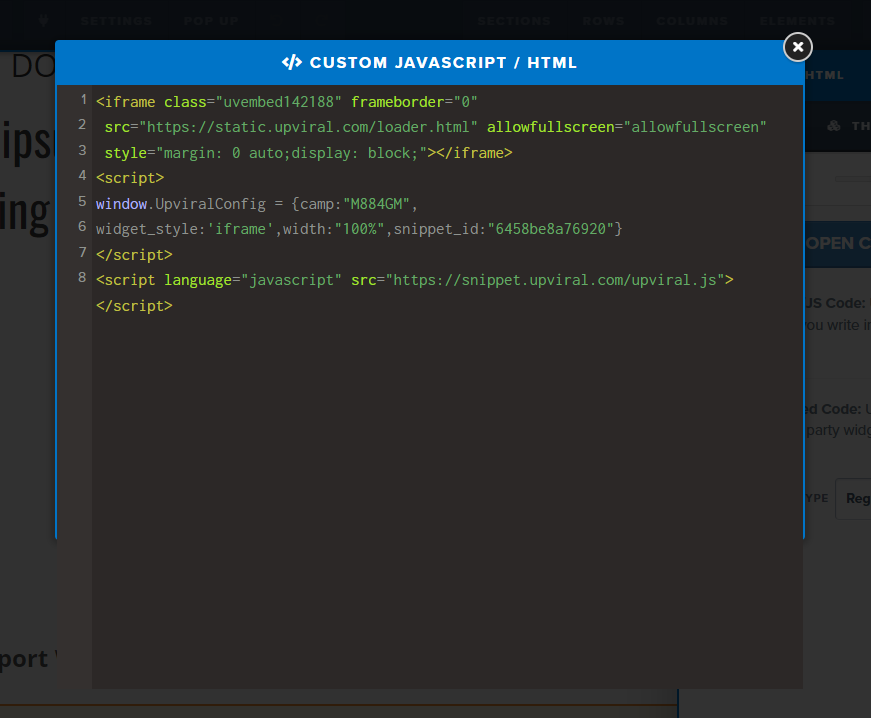871x718 pixels.
Task: Click the opening script tag on line 4
Action: [130, 178]
